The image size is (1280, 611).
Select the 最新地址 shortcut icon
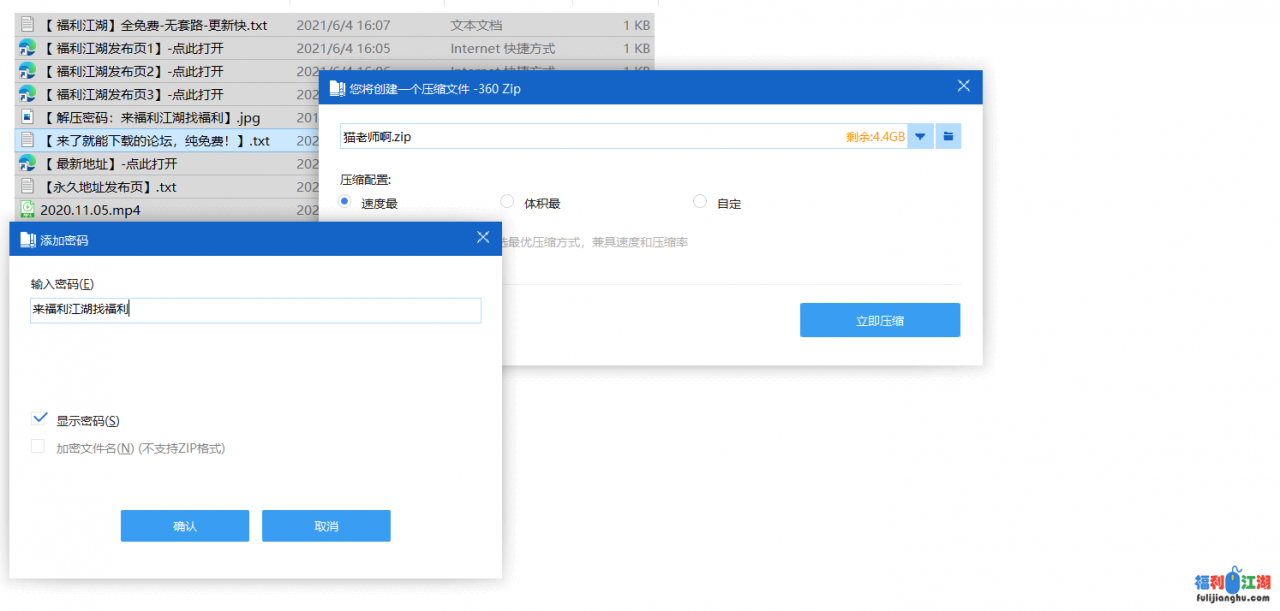coord(28,163)
